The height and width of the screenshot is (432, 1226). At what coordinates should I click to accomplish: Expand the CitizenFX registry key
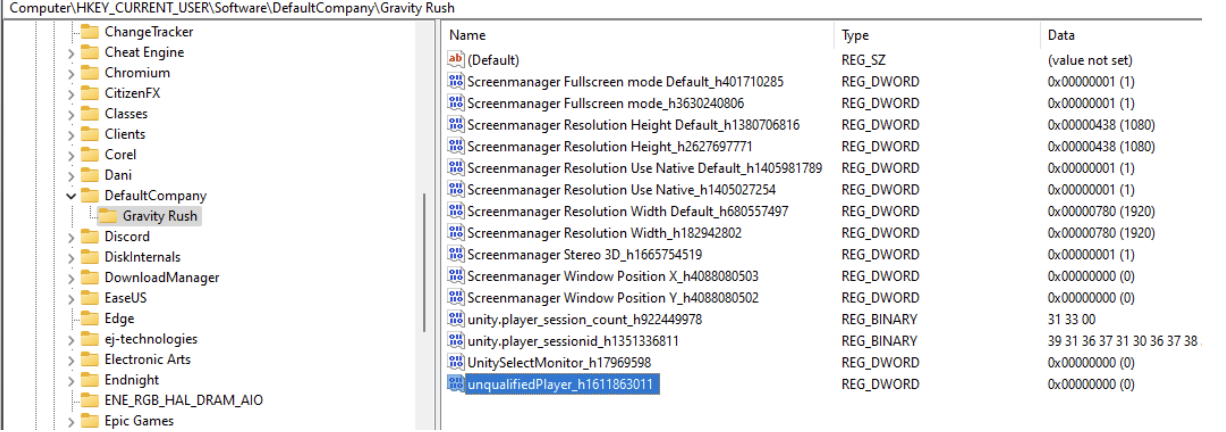(x=70, y=93)
